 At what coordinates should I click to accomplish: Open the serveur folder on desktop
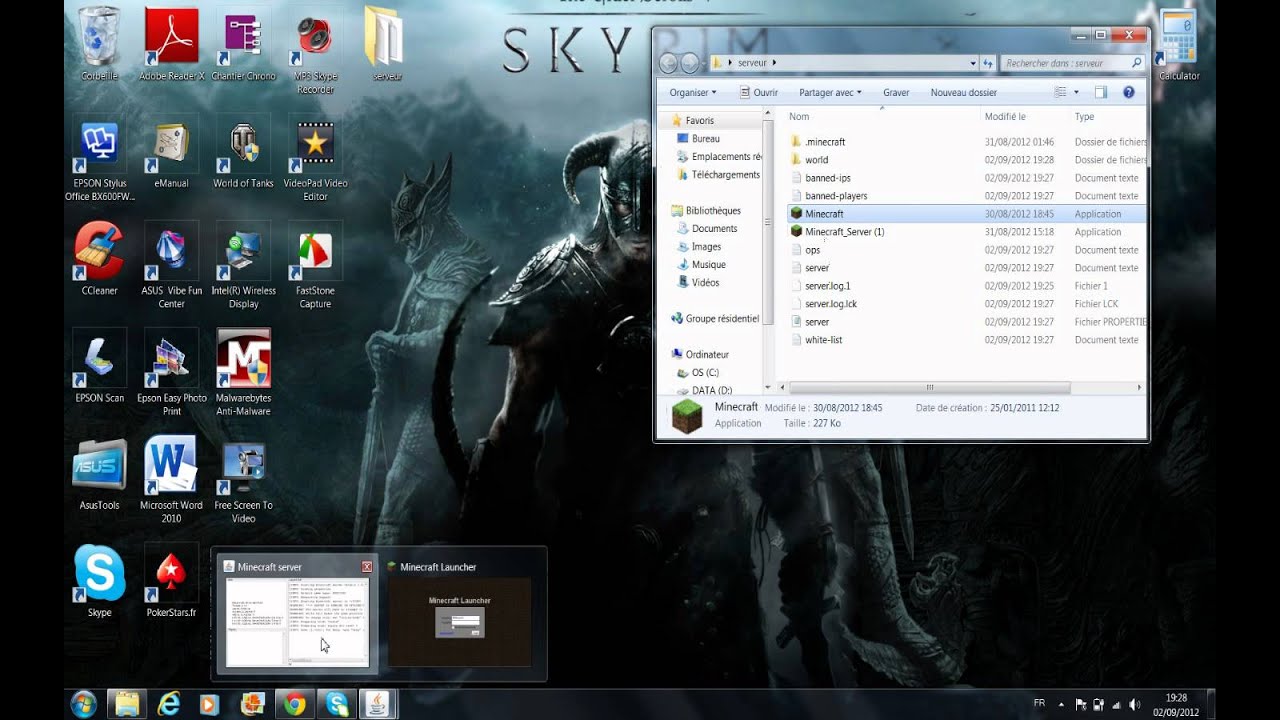pos(387,42)
